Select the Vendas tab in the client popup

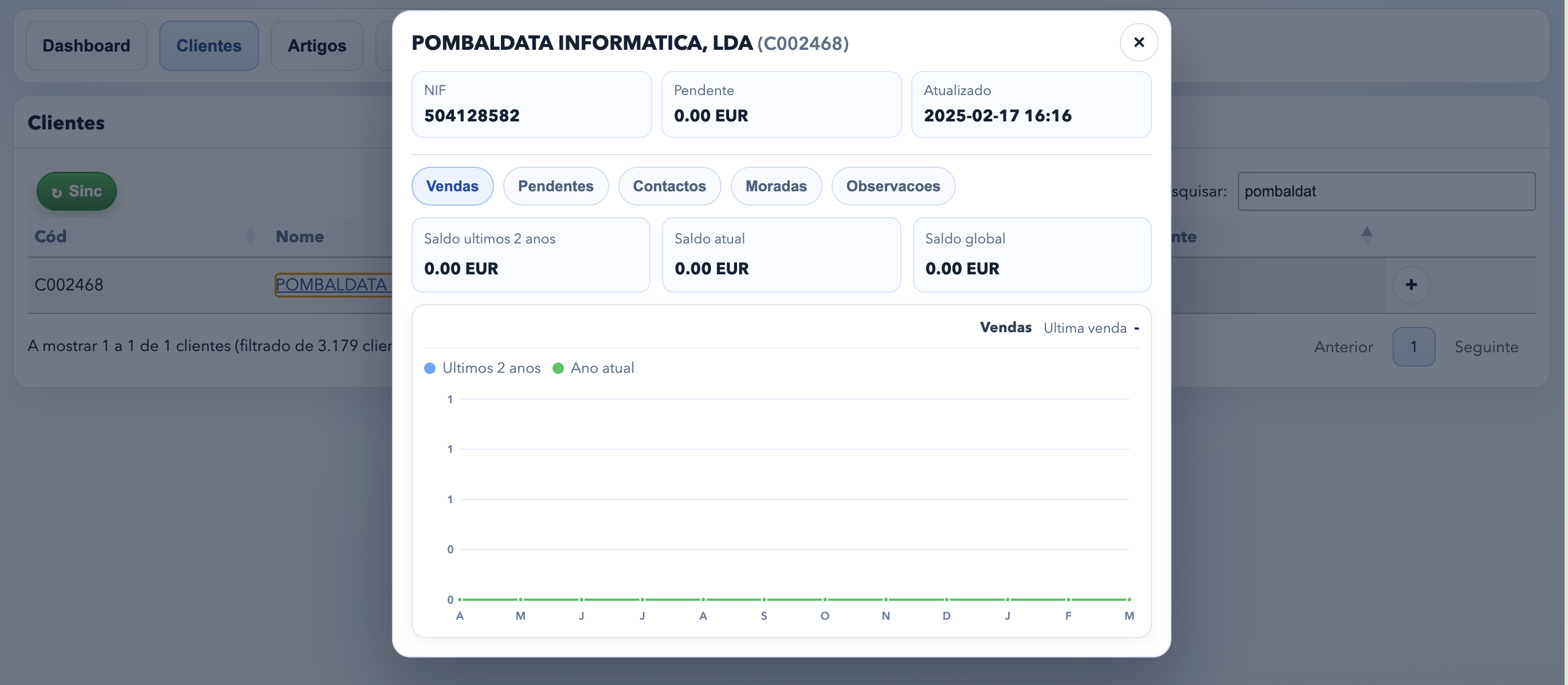click(x=452, y=186)
